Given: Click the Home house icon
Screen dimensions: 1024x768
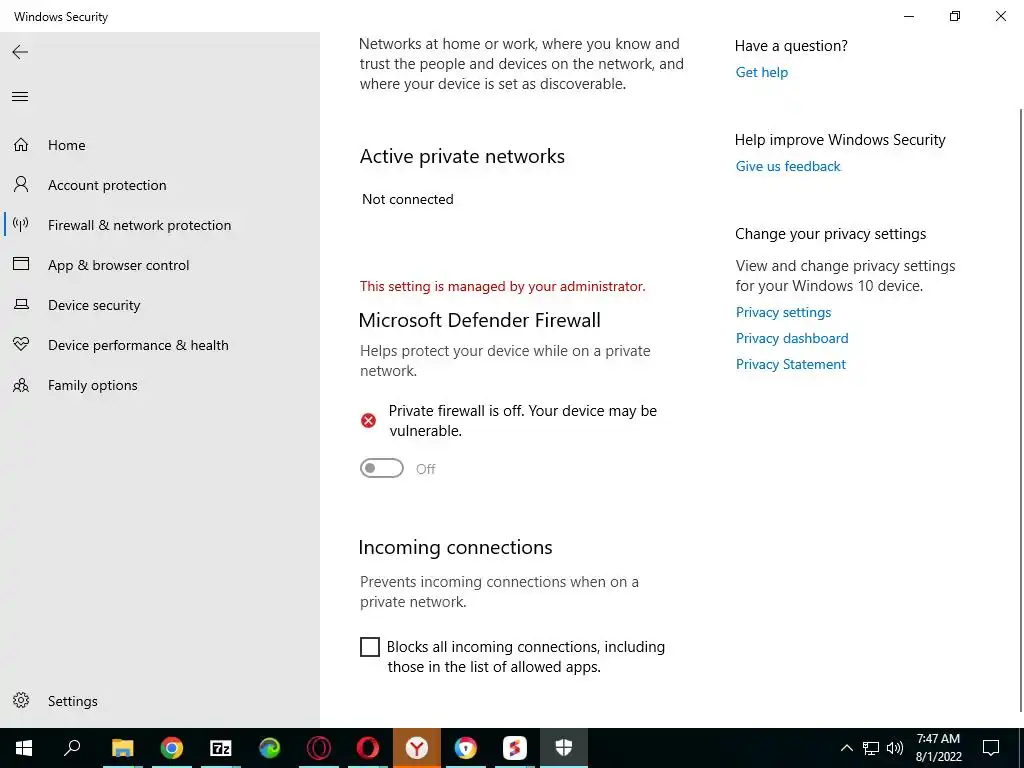Looking at the screenshot, I should (x=21, y=144).
